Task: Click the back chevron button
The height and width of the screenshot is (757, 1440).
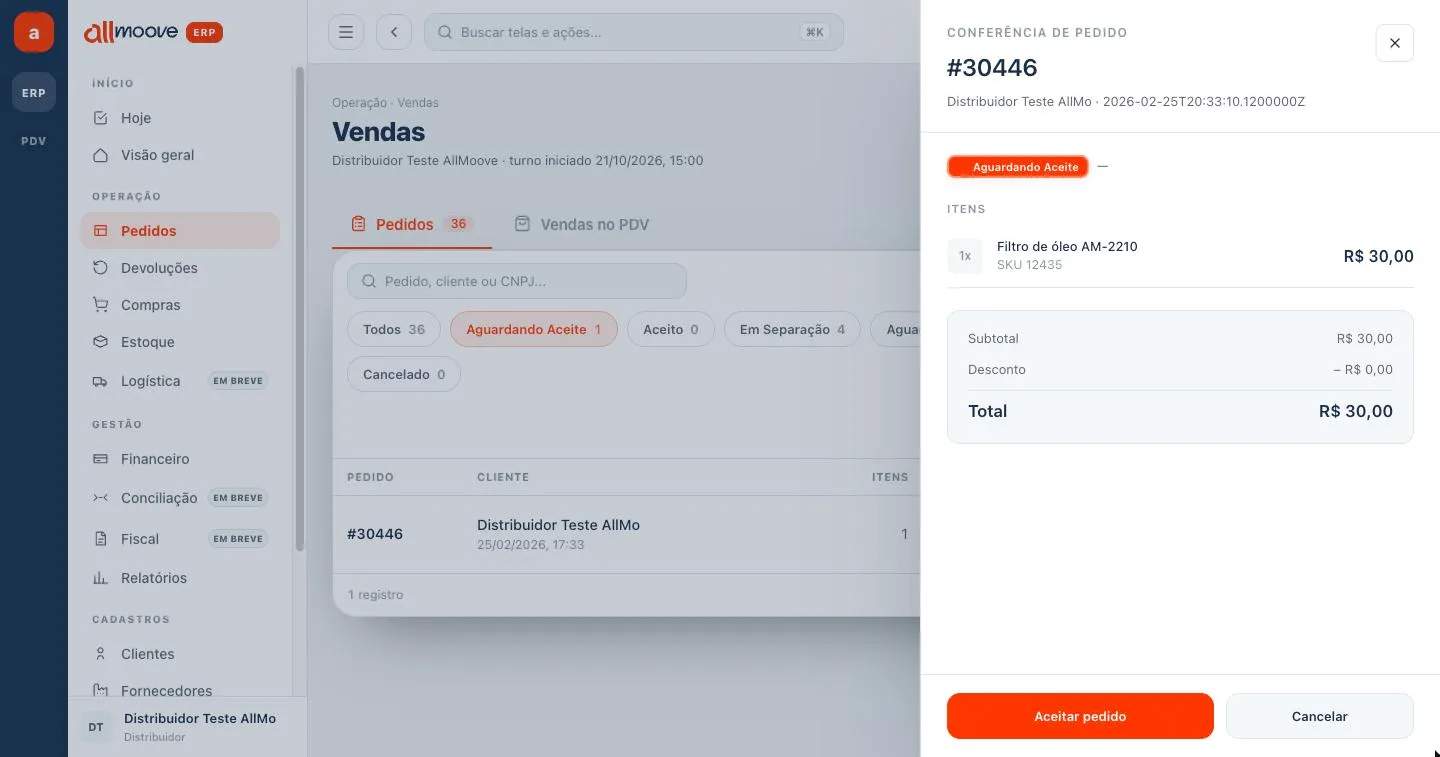Action: (394, 32)
